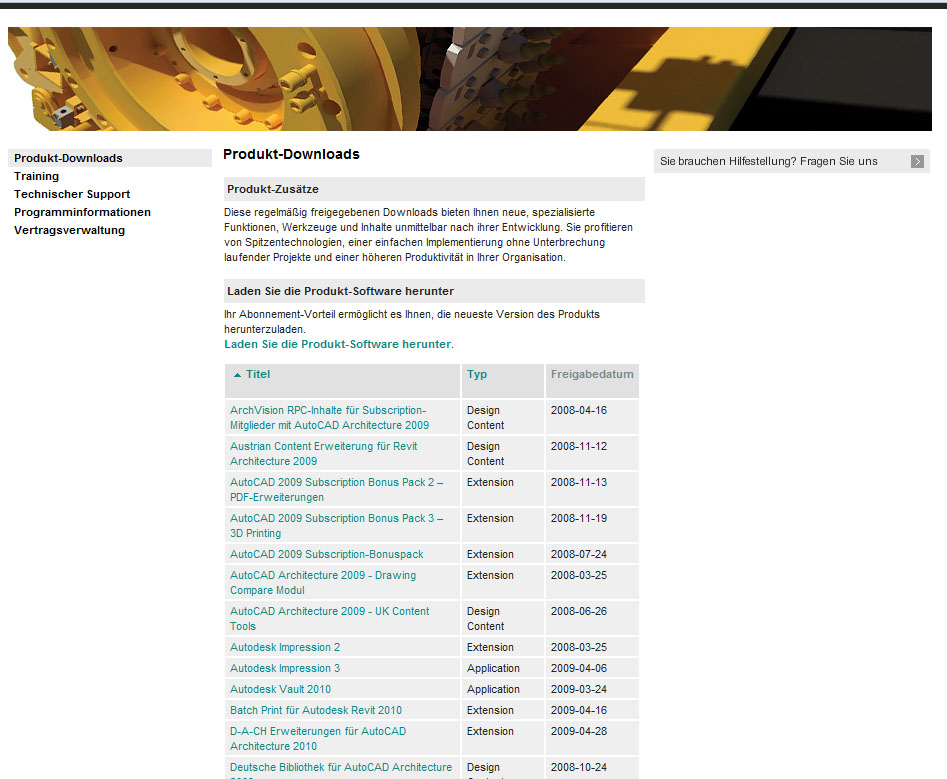Open AutoCAD 2009 Bonus Pack 3 3D Printing
The image size is (947, 779).
[x=336, y=525]
